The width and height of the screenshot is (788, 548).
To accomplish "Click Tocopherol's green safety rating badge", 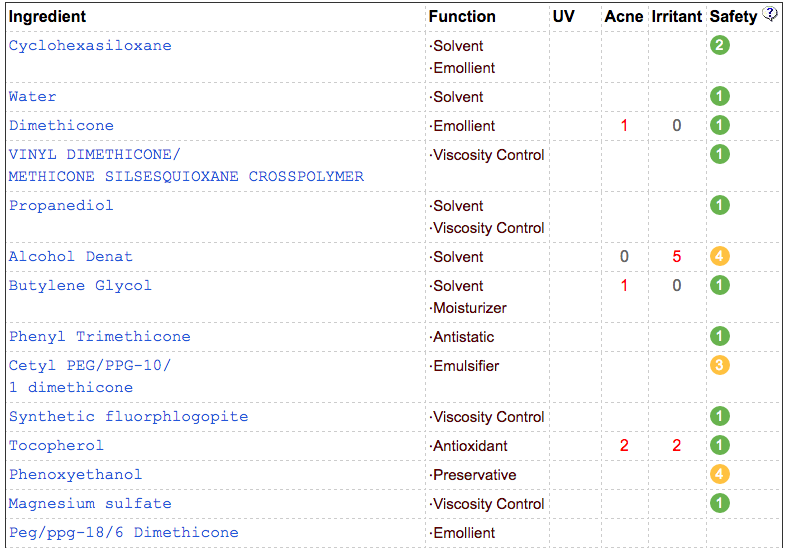I will (x=720, y=445).
